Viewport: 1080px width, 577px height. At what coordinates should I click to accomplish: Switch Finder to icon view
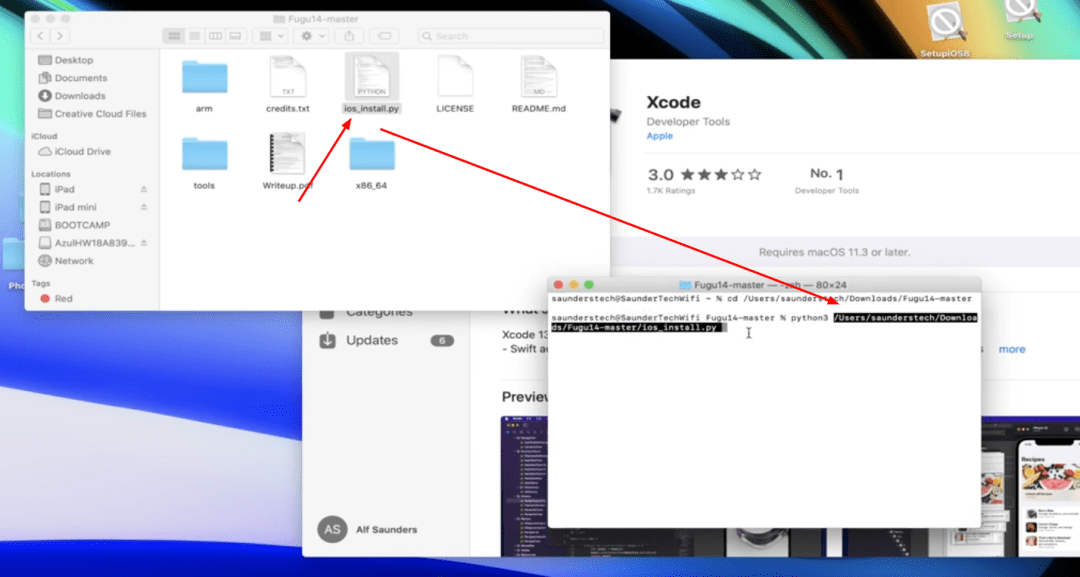(x=174, y=36)
